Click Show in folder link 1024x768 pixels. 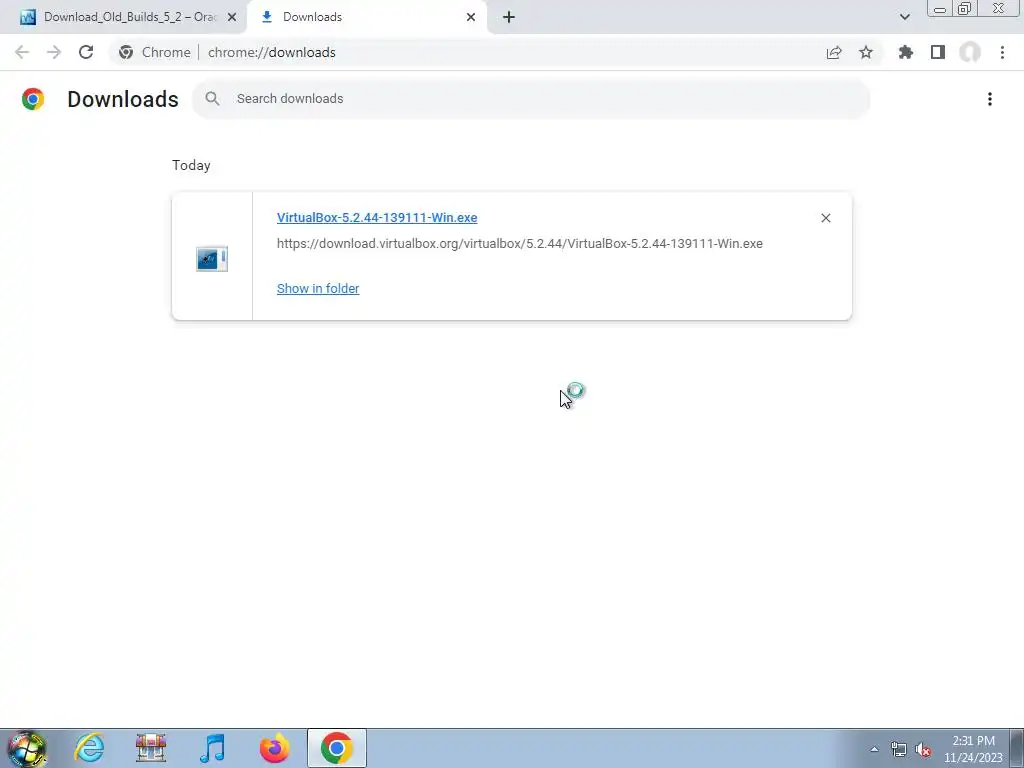pyautogui.click(x=318, y=288)
